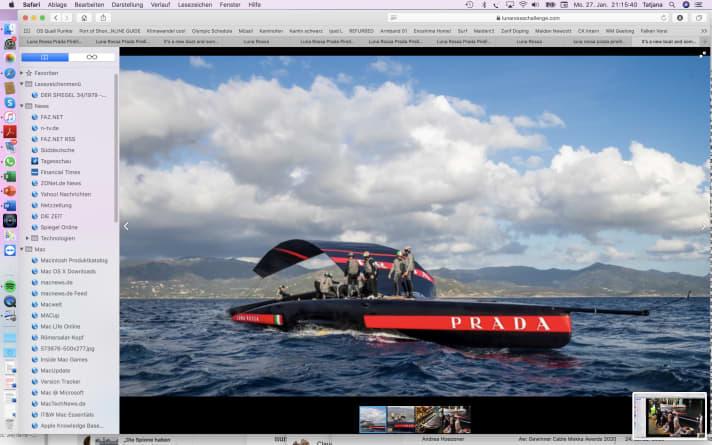Viewport: 712px width, 445px height.
Task: Open the Yahoo! Nachrichten bookmark
Action: (61, 194)
